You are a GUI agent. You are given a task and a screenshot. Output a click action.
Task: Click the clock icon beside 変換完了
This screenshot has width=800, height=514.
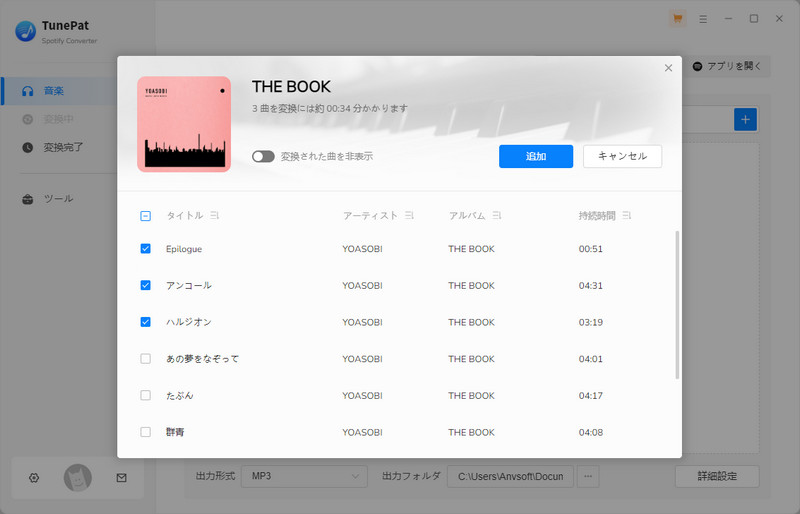pos(28,148)
